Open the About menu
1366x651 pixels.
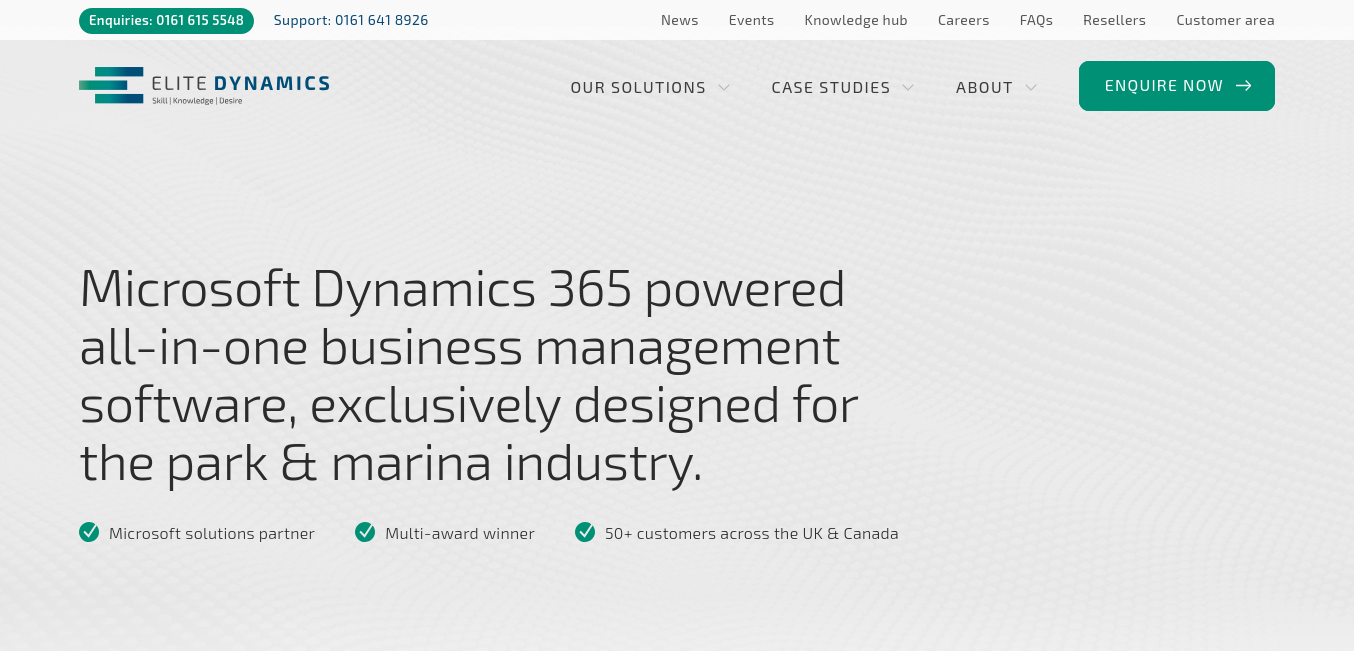click(x=984, y=88)
